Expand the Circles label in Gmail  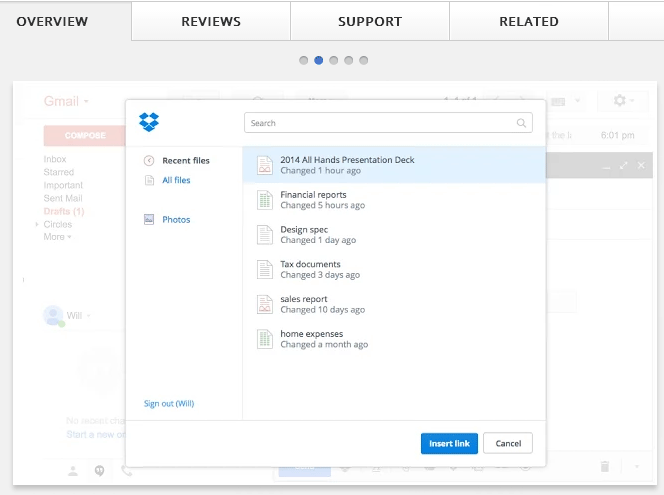coord(37,224)
